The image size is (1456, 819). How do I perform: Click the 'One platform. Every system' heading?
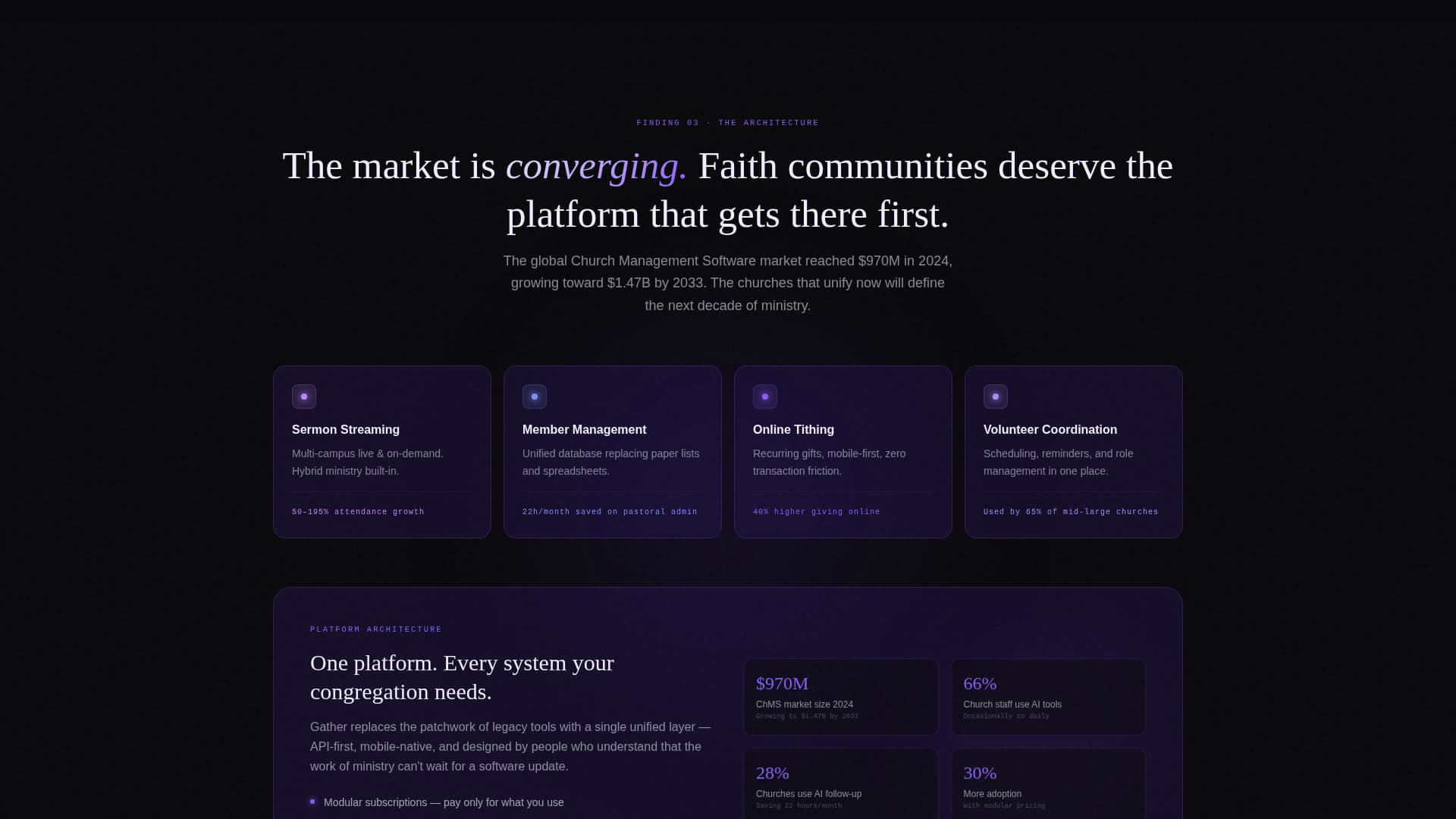click(462, 677)
